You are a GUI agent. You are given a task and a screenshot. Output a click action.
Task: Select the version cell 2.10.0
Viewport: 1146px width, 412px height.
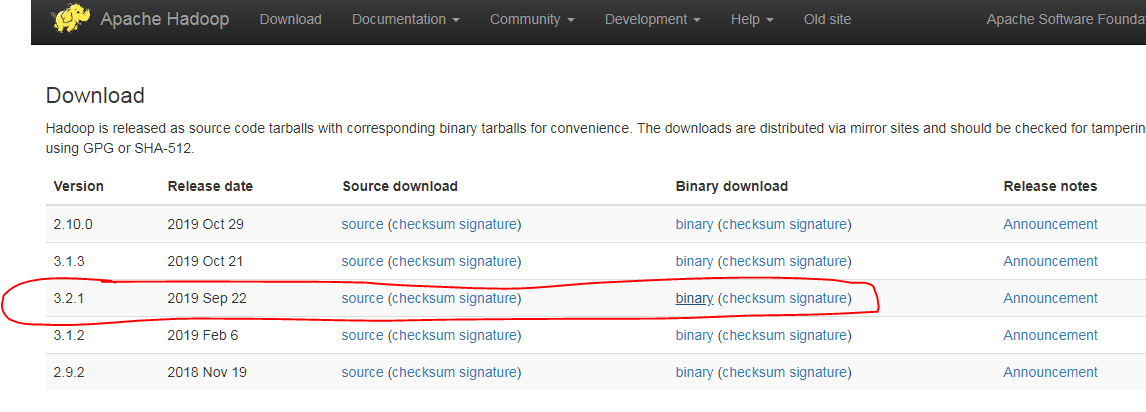click(x=72, y=224)
